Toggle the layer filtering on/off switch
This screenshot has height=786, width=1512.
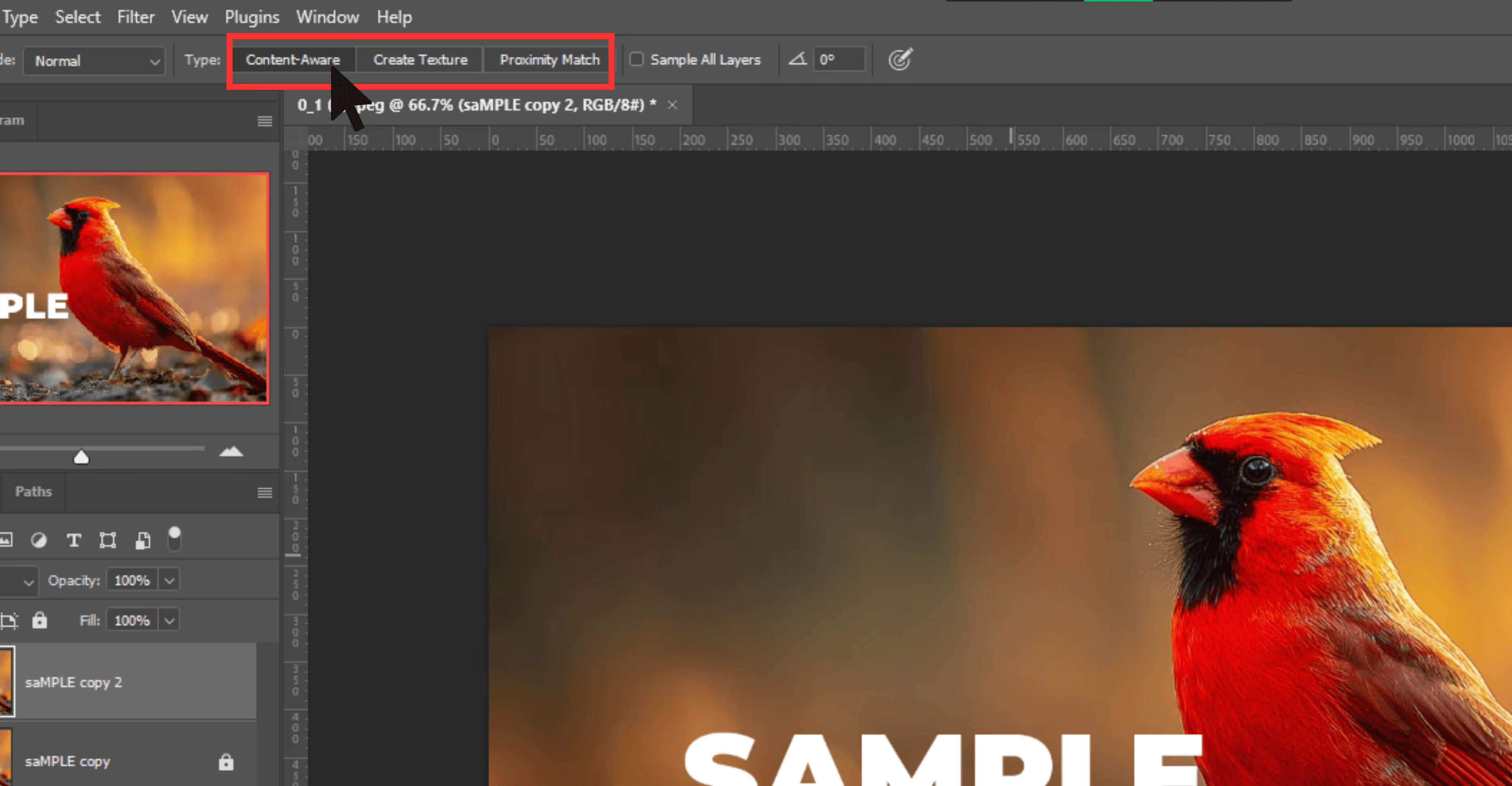click(x=174, y=539)
